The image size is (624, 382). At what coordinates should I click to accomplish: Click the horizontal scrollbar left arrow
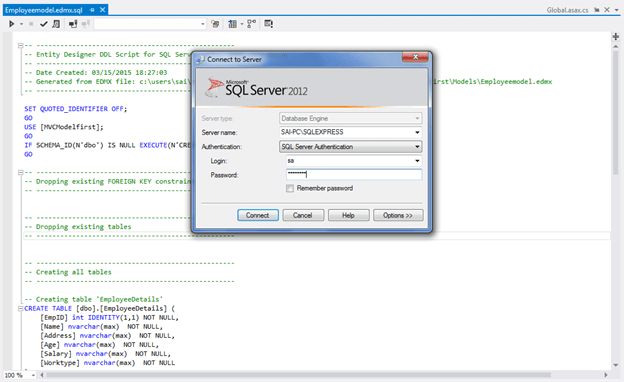pyautogui.click(x=42, y=375)
